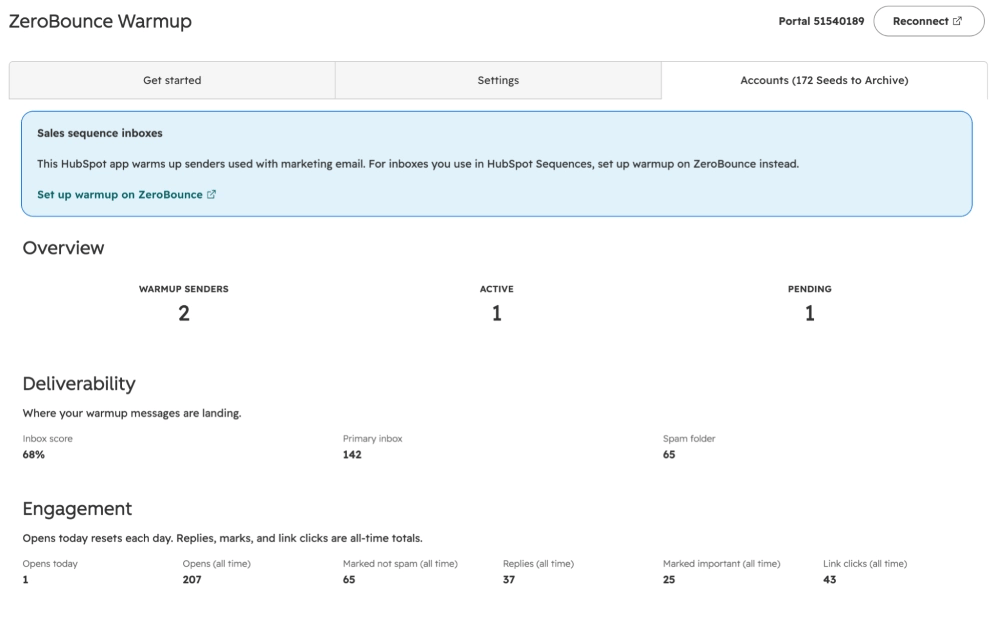Click the Deliverability section heading

coord(79,384)
